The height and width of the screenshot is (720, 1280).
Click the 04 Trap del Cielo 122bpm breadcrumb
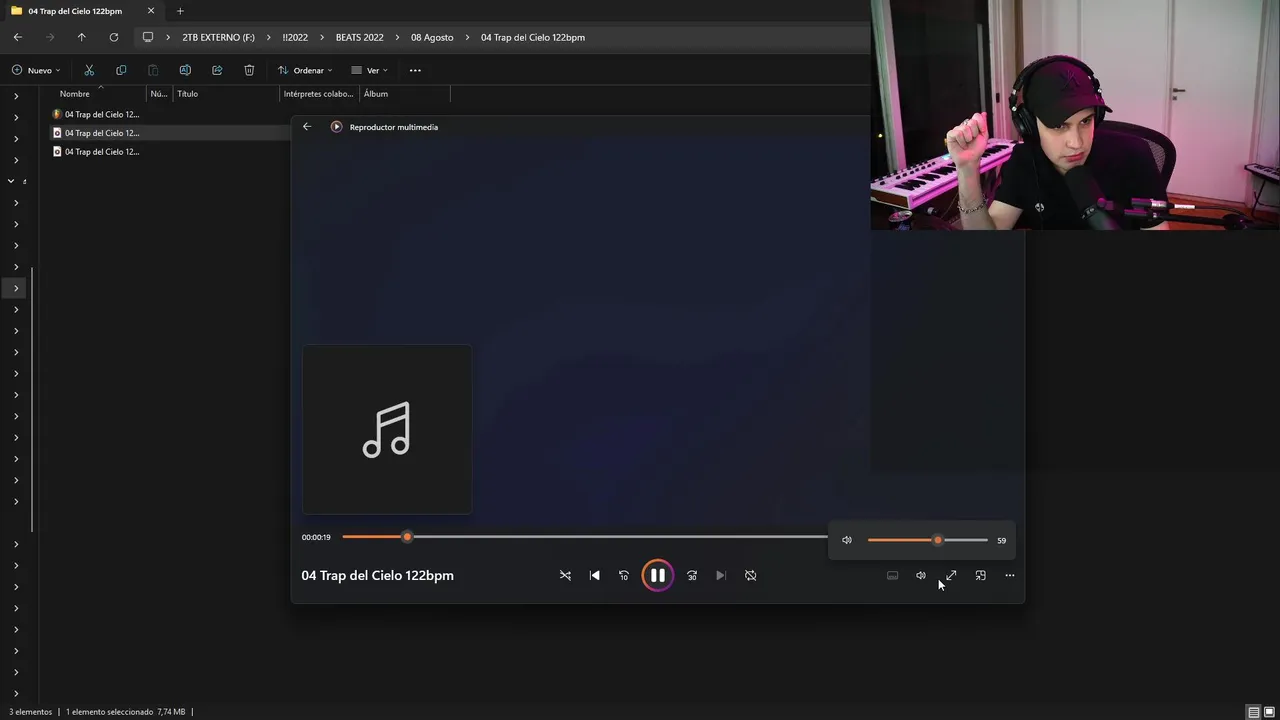pyautogui.click(x=533, y=37)
